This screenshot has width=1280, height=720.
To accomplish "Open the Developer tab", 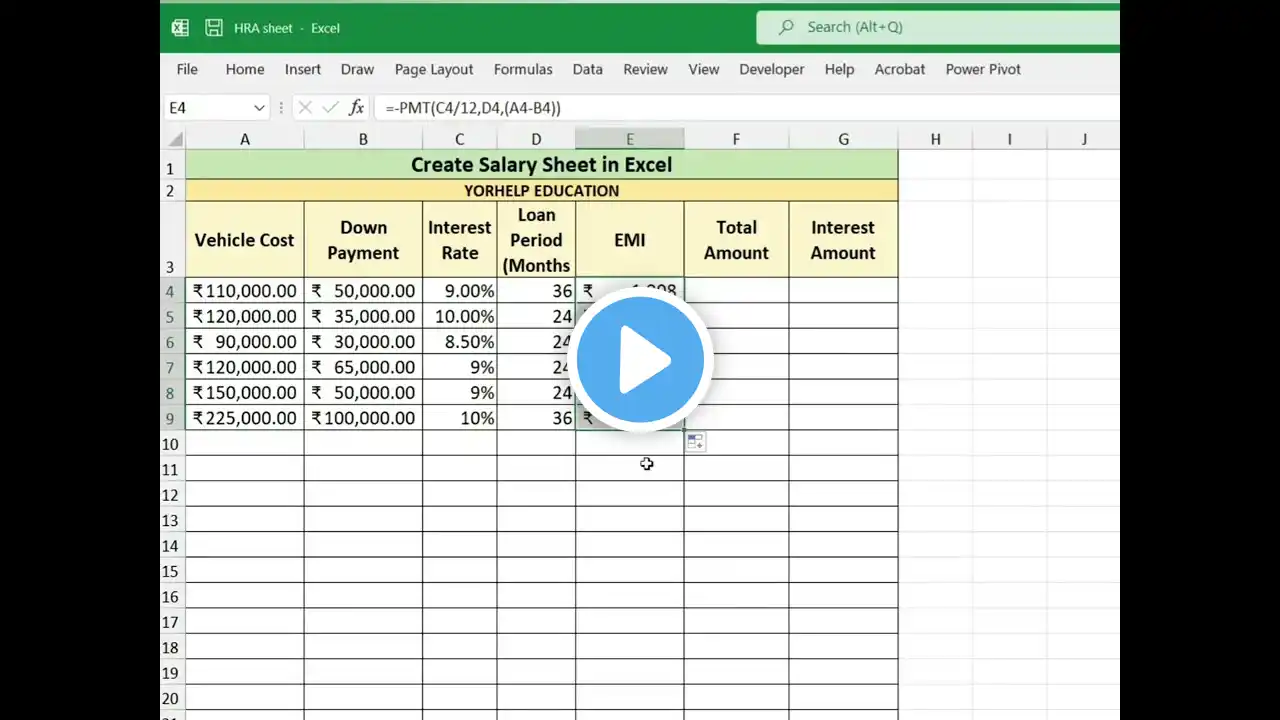I will (x=772, y=69).
